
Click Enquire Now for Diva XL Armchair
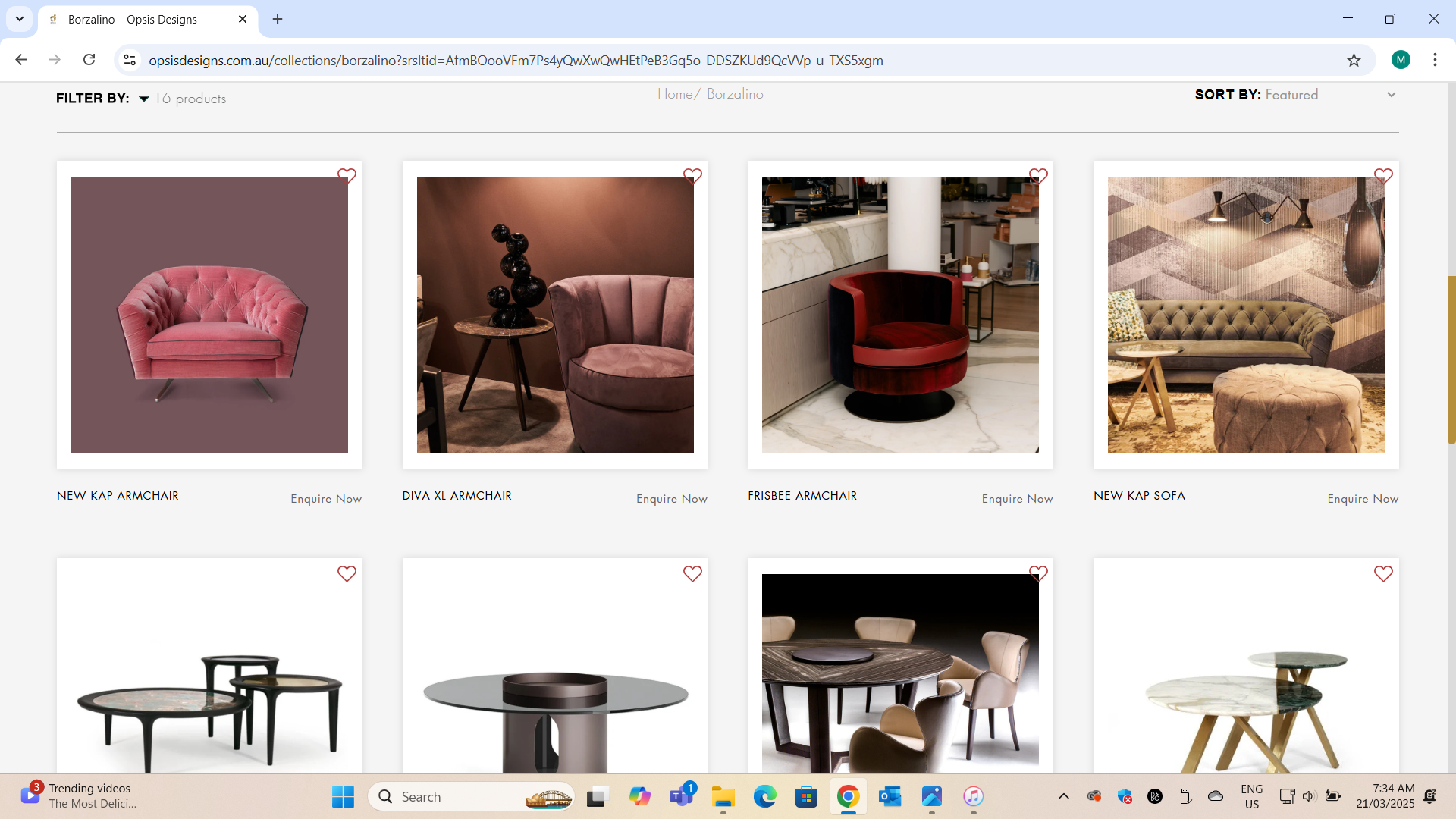coord(672,499)
